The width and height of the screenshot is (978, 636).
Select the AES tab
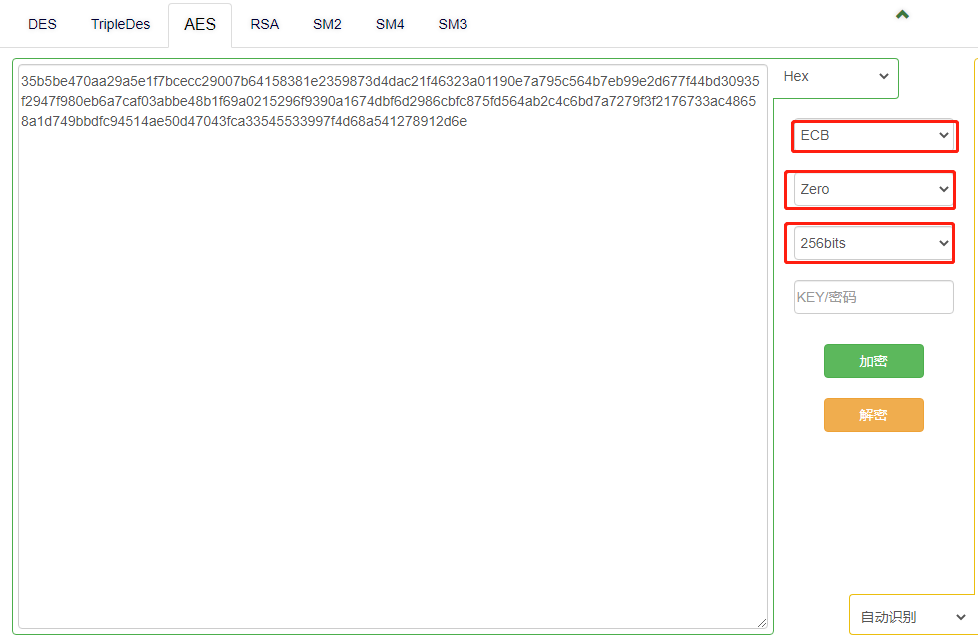click(x=200, y=24)
